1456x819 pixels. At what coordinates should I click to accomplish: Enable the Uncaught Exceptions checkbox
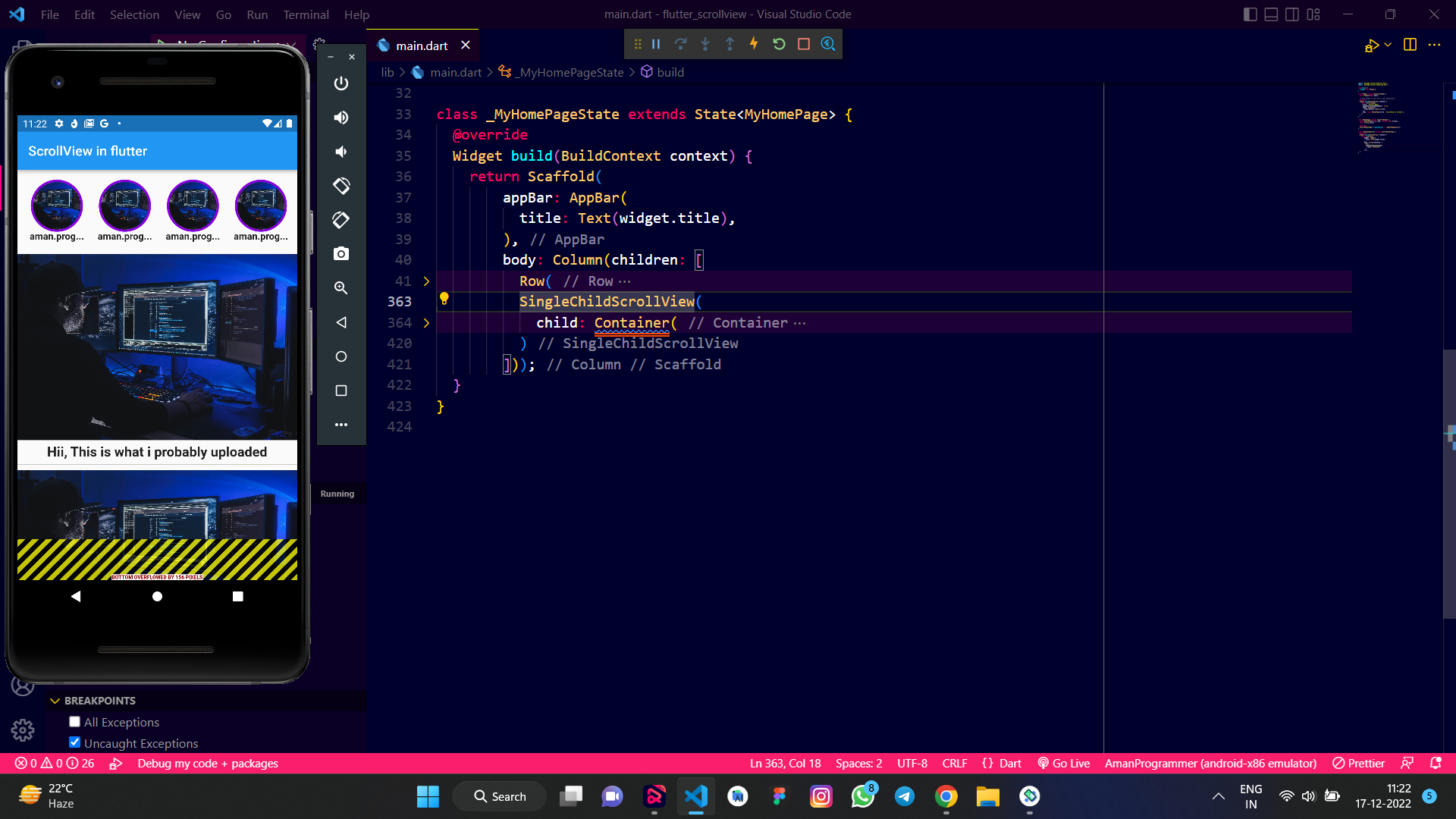pyautogui.click(x=75, y=743)
